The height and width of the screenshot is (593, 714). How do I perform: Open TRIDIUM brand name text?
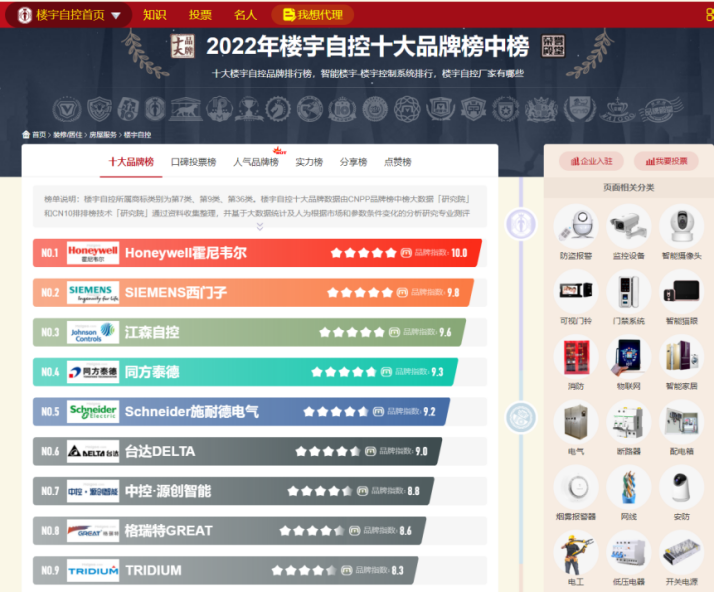pos(153,571)
